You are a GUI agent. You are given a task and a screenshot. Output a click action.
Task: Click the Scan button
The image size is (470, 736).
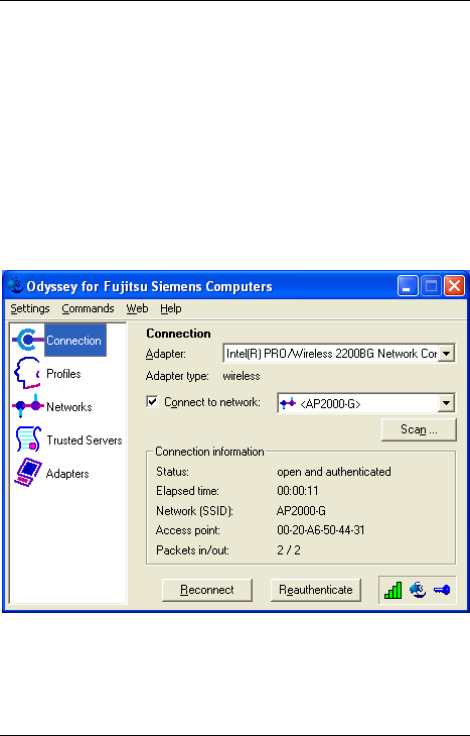tap(419, 429)
